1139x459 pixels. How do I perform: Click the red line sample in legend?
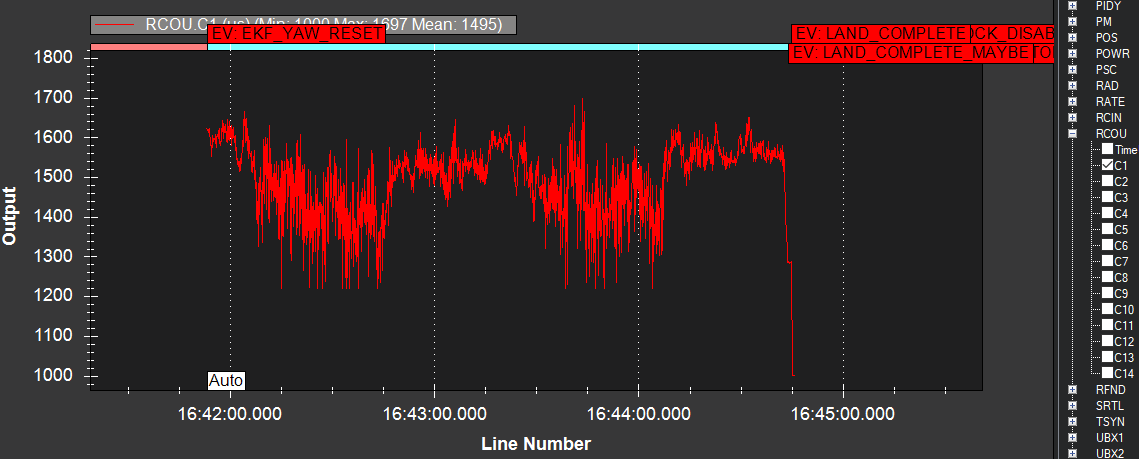pos(116,25)
